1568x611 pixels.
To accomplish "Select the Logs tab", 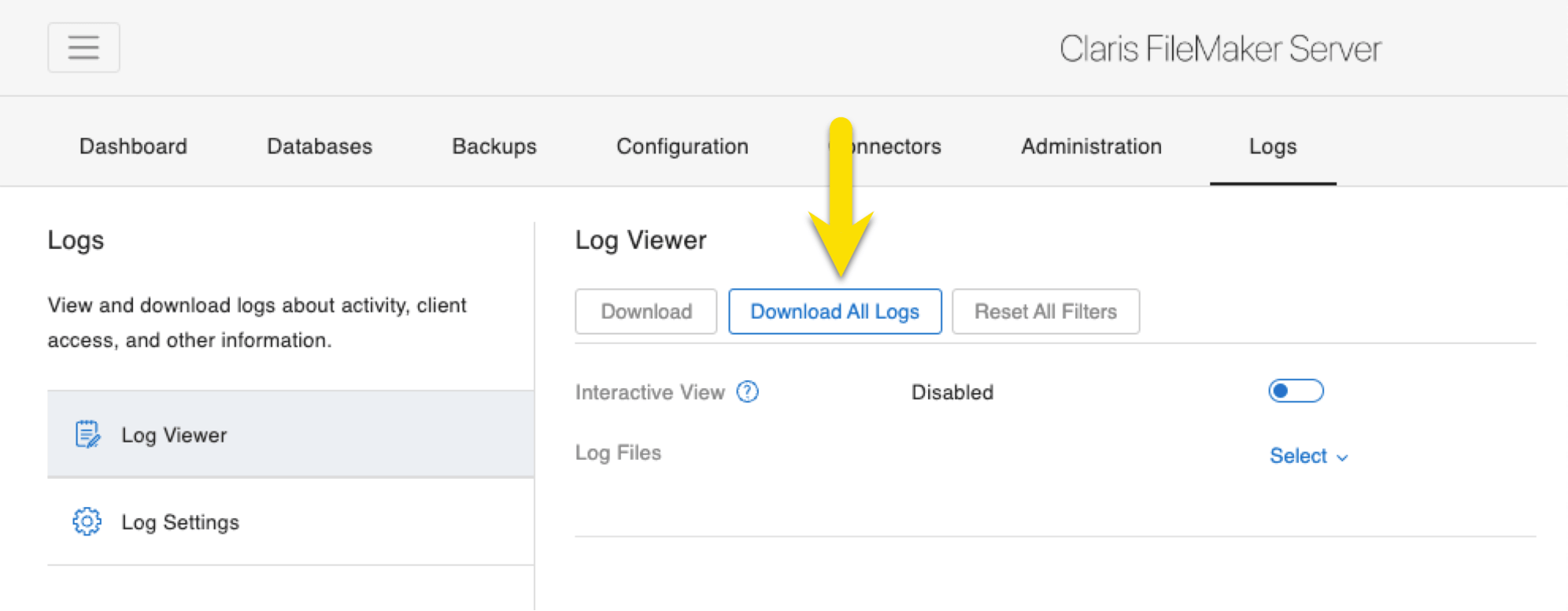I will (x=1273, y=146).
